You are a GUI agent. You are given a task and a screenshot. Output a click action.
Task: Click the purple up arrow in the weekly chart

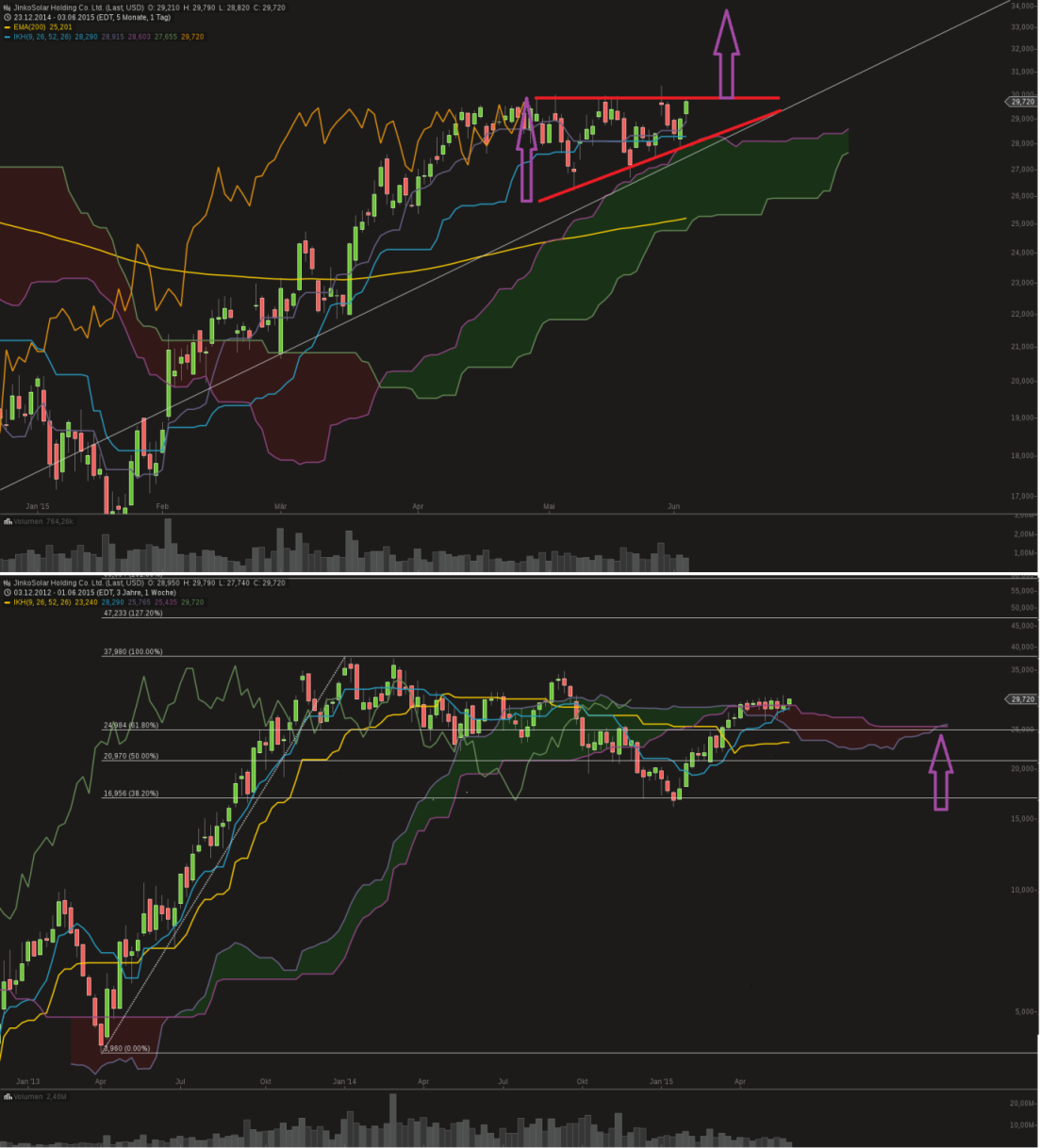pyautogui.click(x=940, y=773)
